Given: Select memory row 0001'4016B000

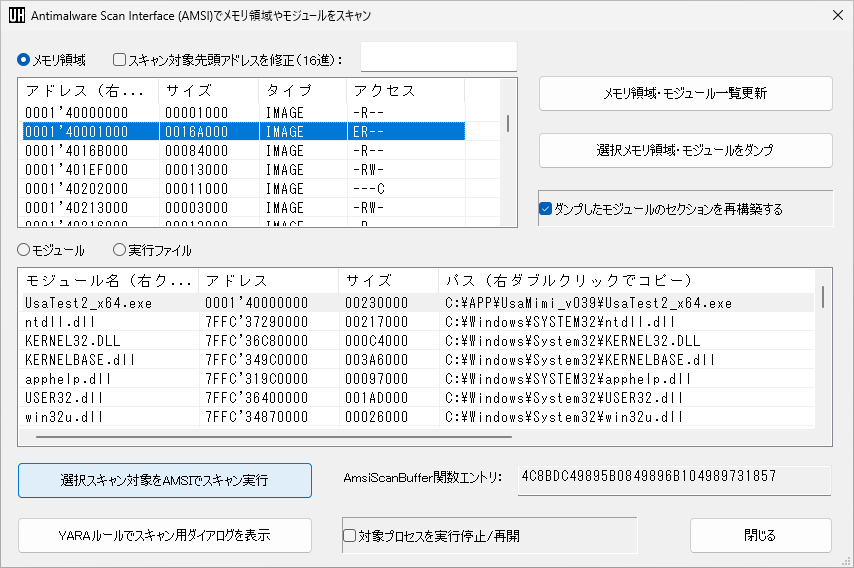Looking at the screenshot, I should (243, 150).
